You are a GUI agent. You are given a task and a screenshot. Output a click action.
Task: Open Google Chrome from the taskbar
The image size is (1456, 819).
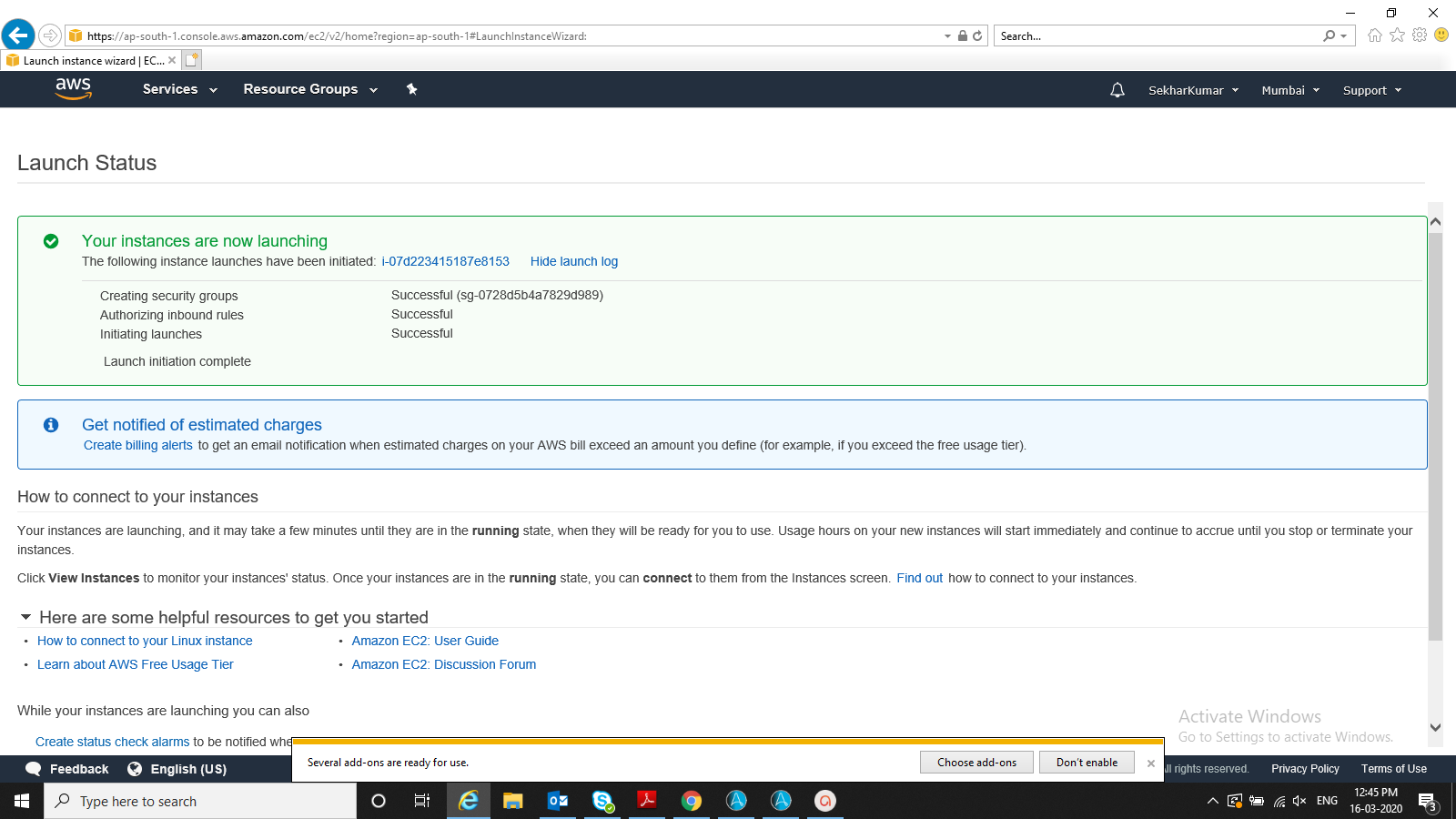tap(692, 801)
